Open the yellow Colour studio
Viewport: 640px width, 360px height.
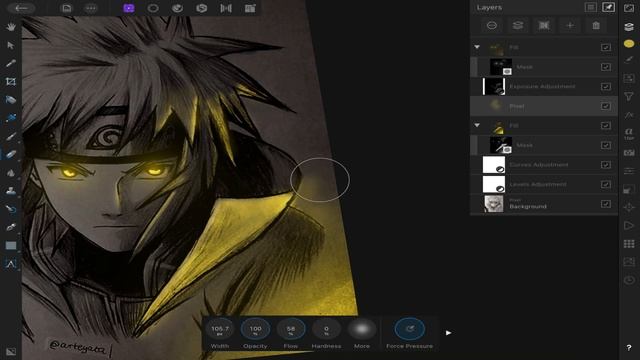[629, 44]
